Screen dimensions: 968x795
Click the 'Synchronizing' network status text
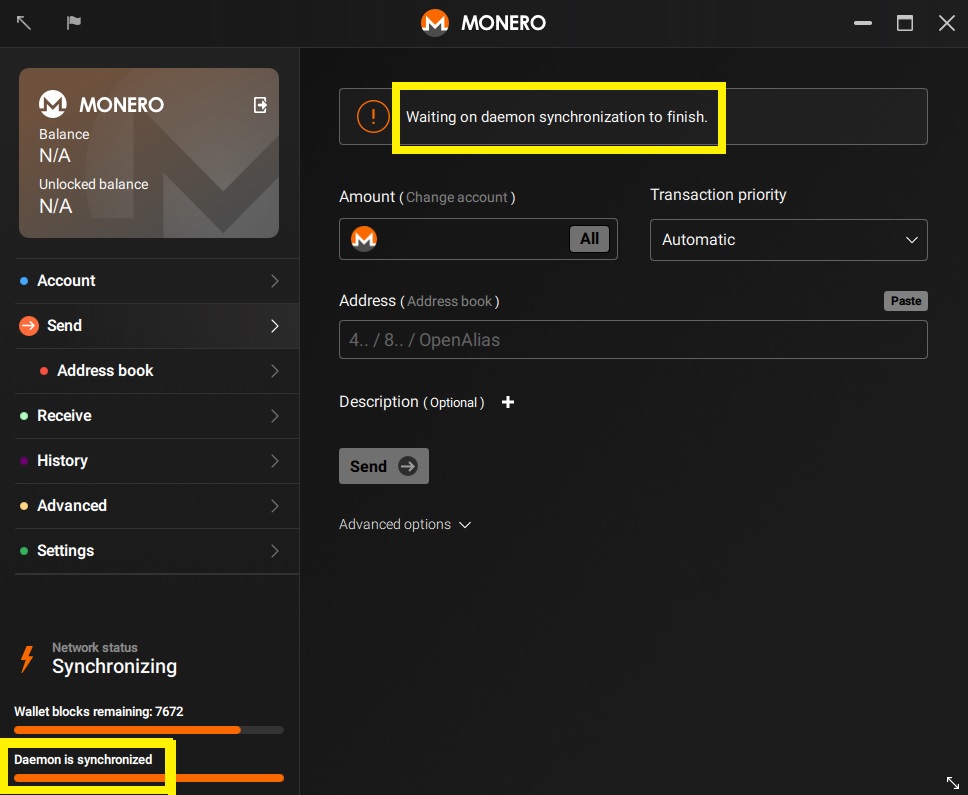[114, 667]
